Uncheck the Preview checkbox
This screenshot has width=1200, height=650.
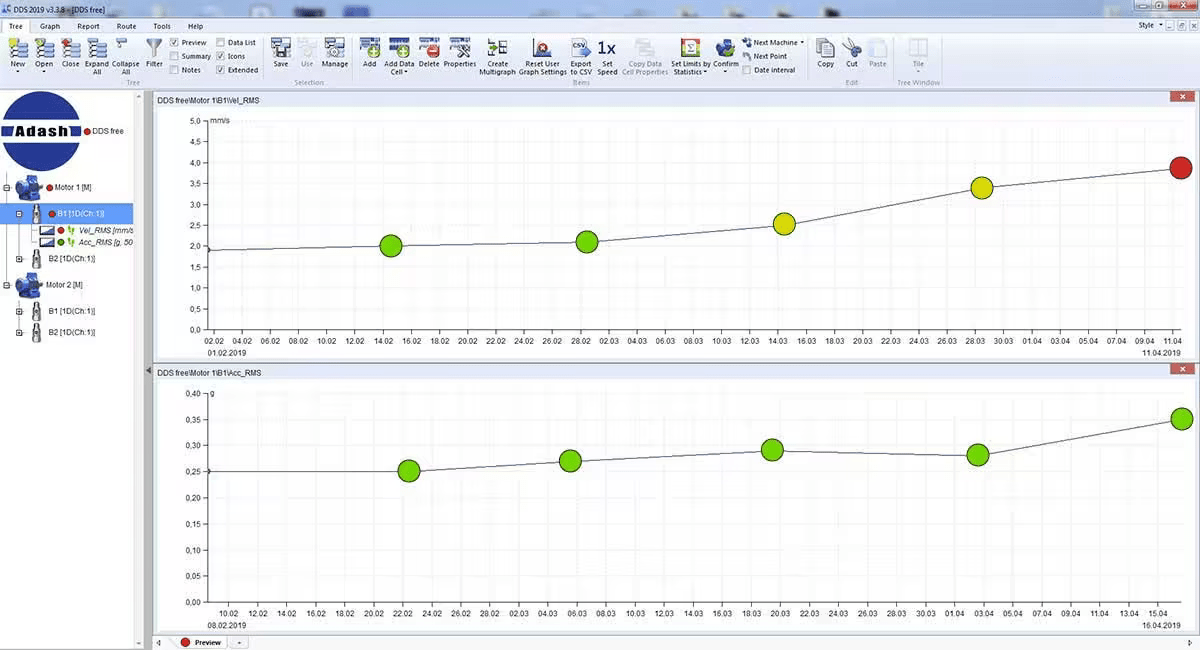pyautogui.click(x=175, y=43)
